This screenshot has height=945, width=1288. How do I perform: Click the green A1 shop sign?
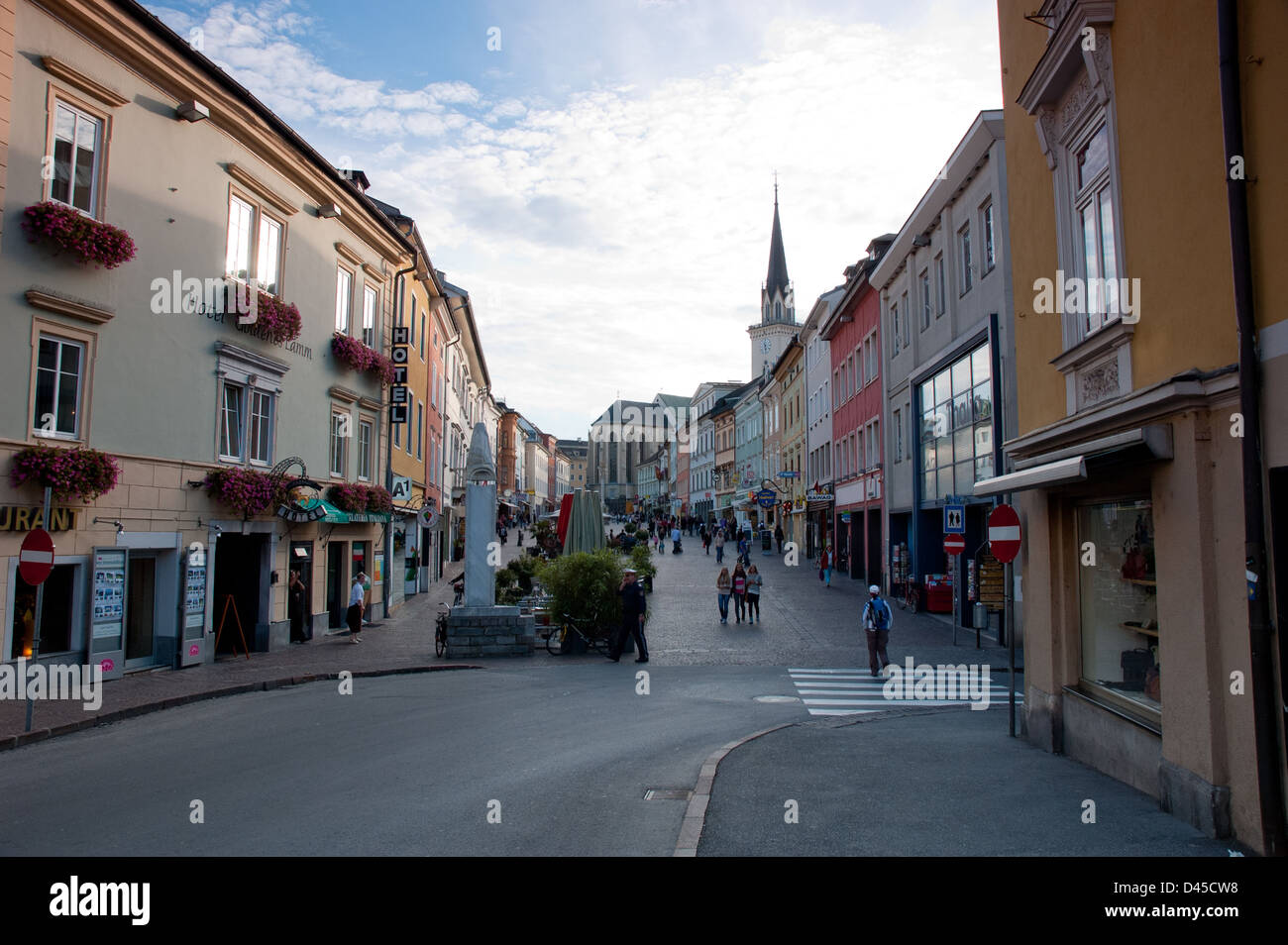point(401,488)
